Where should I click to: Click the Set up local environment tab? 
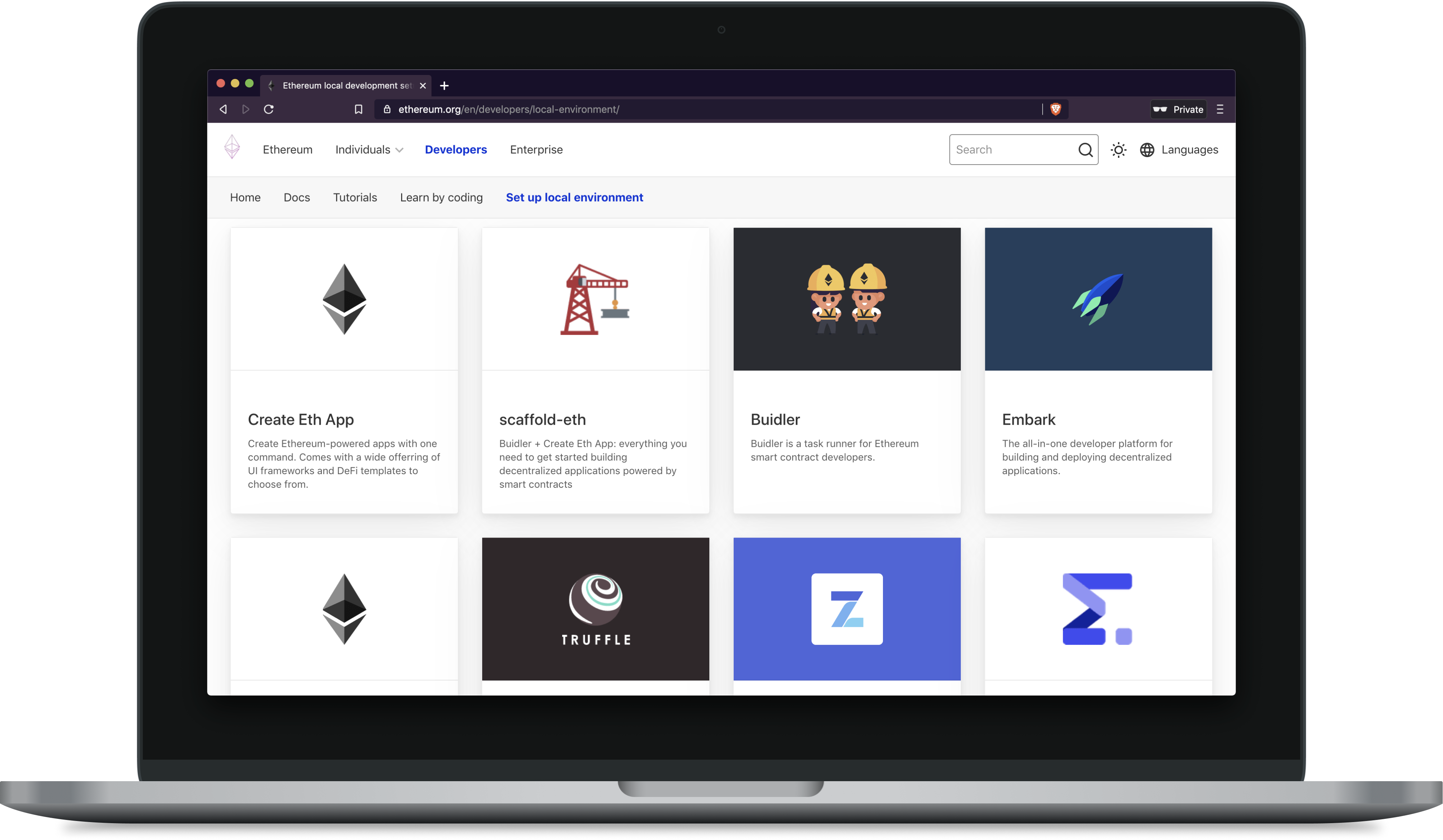click(574, 197)
